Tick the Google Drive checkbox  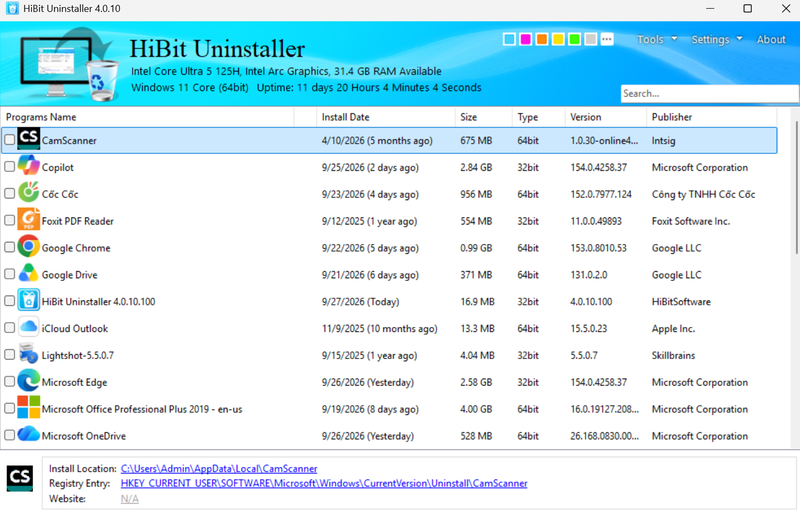tap(9, 274)
